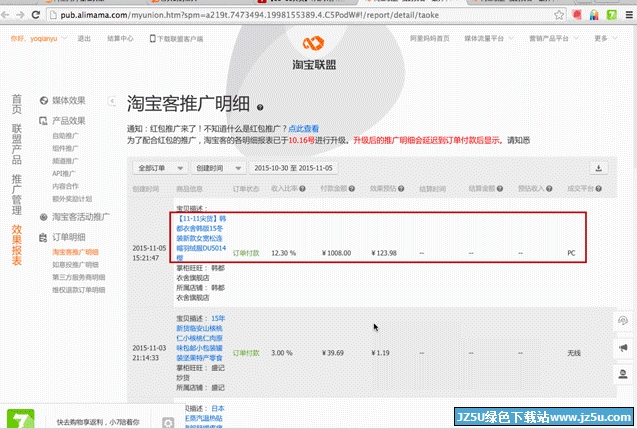Download the report with the download icon

598,168
